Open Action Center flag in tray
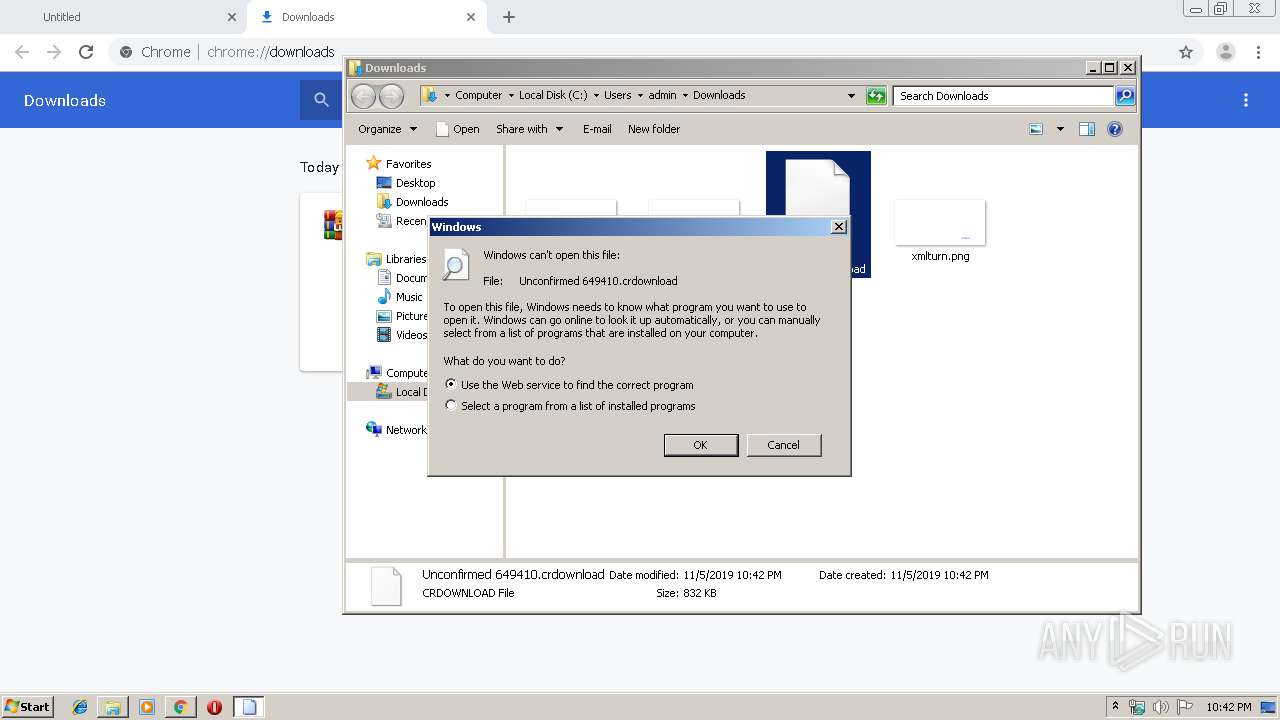The width and height of the screenshot is (1280, 720). point(1185,707)
